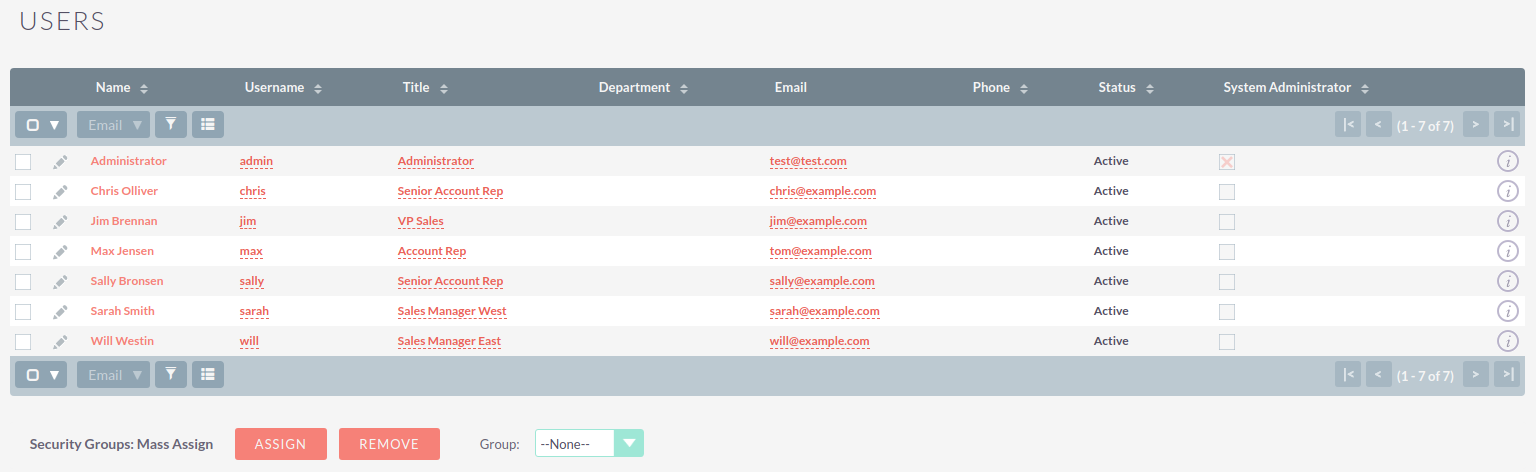Screen dimensions: 1536x472
Task: Click Max Jensen's Active status text
Action: tap(1111, 251)
